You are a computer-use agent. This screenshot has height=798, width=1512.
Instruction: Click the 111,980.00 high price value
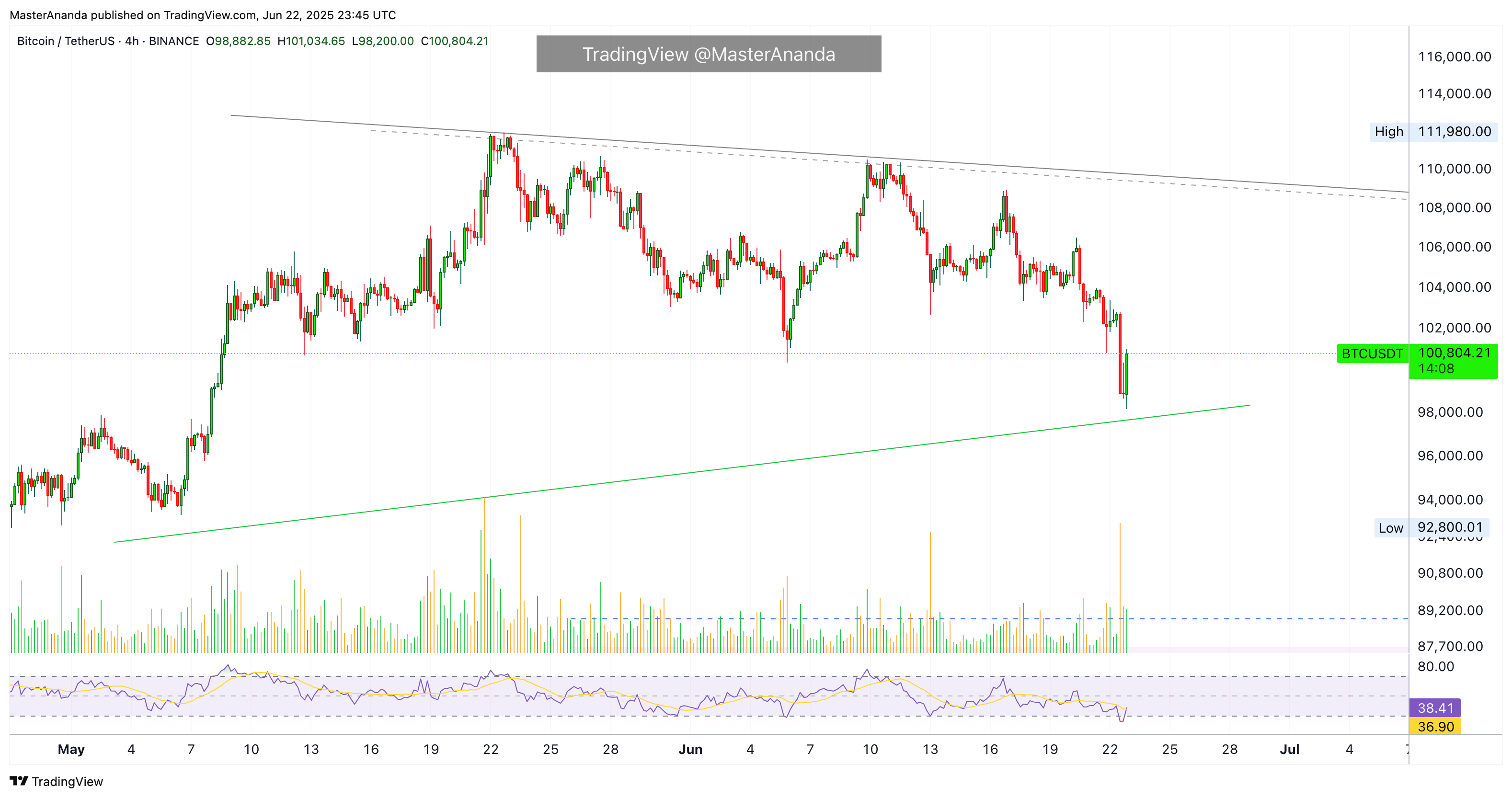(1454, 131)
